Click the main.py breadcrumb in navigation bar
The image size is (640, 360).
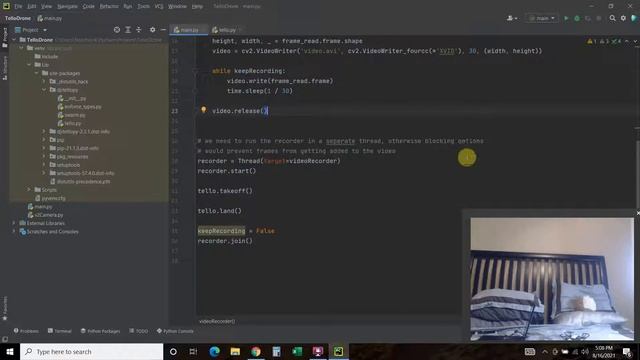coord(50,18)
